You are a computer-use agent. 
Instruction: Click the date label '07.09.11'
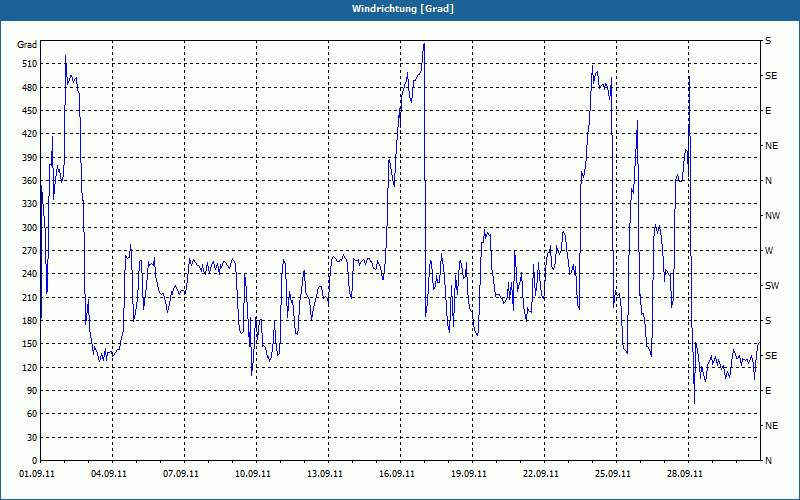(181, 474)
